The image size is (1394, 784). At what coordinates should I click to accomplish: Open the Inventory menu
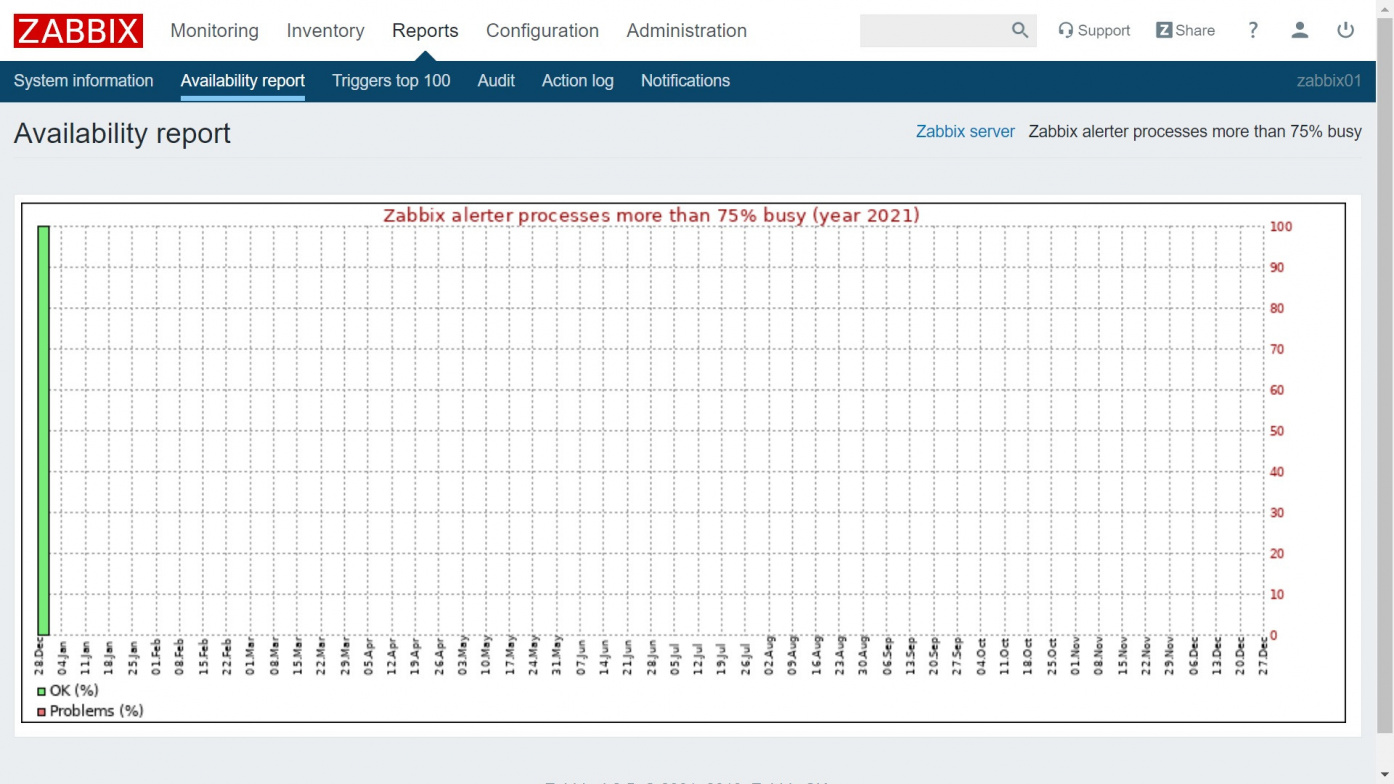click(325, 31)
